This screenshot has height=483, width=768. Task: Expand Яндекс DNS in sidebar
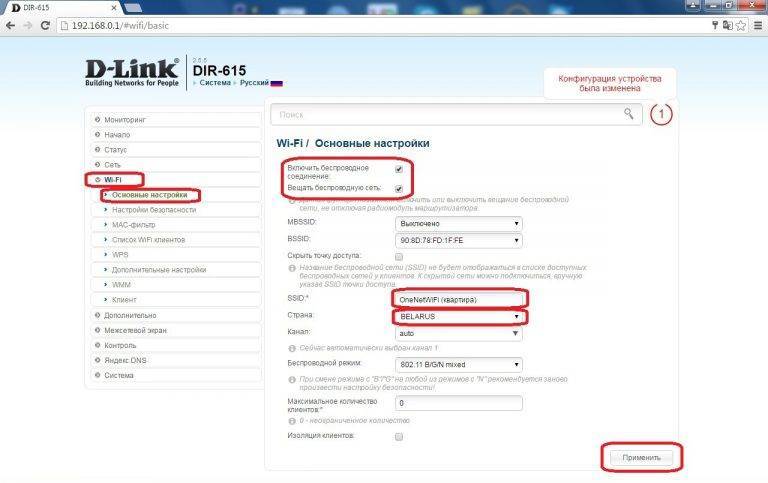pos(175,361)
